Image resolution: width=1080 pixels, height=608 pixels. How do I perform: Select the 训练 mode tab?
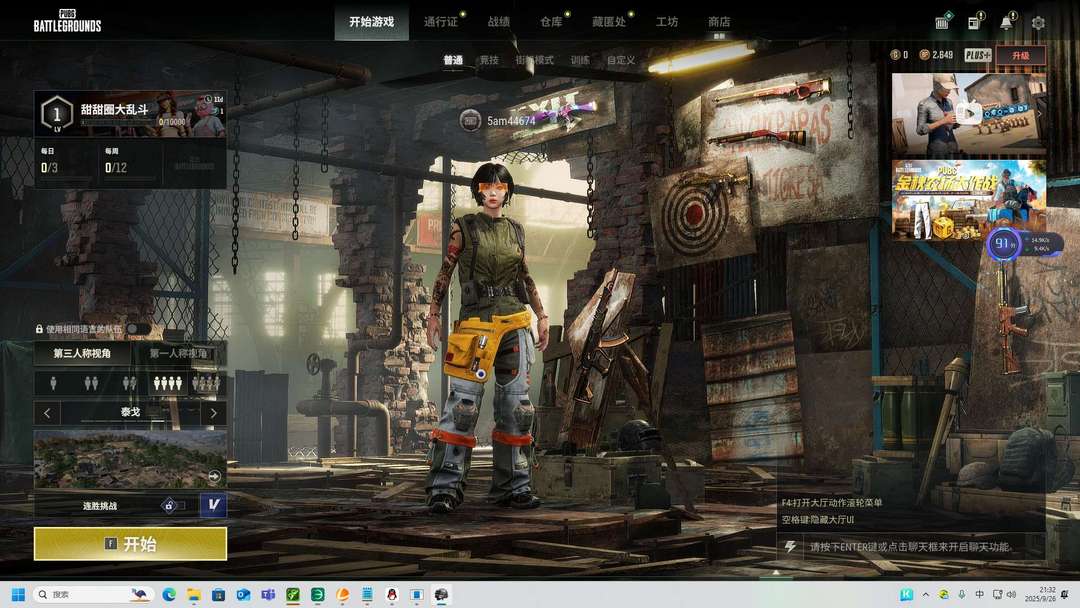pyautogui.click(x=580, y=61)
